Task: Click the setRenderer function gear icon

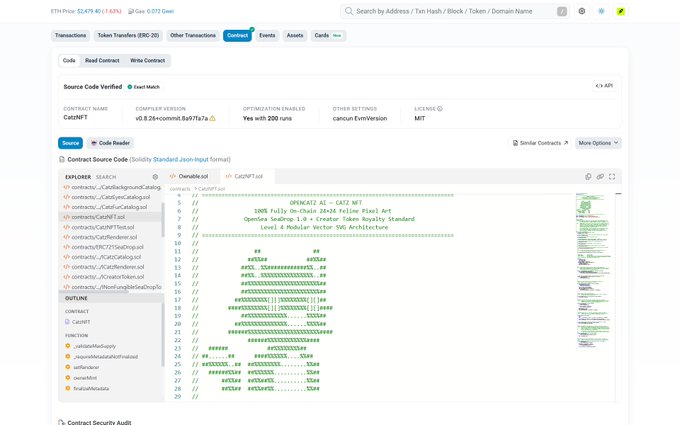Action: pyautogui.click(x=68, y=367)
